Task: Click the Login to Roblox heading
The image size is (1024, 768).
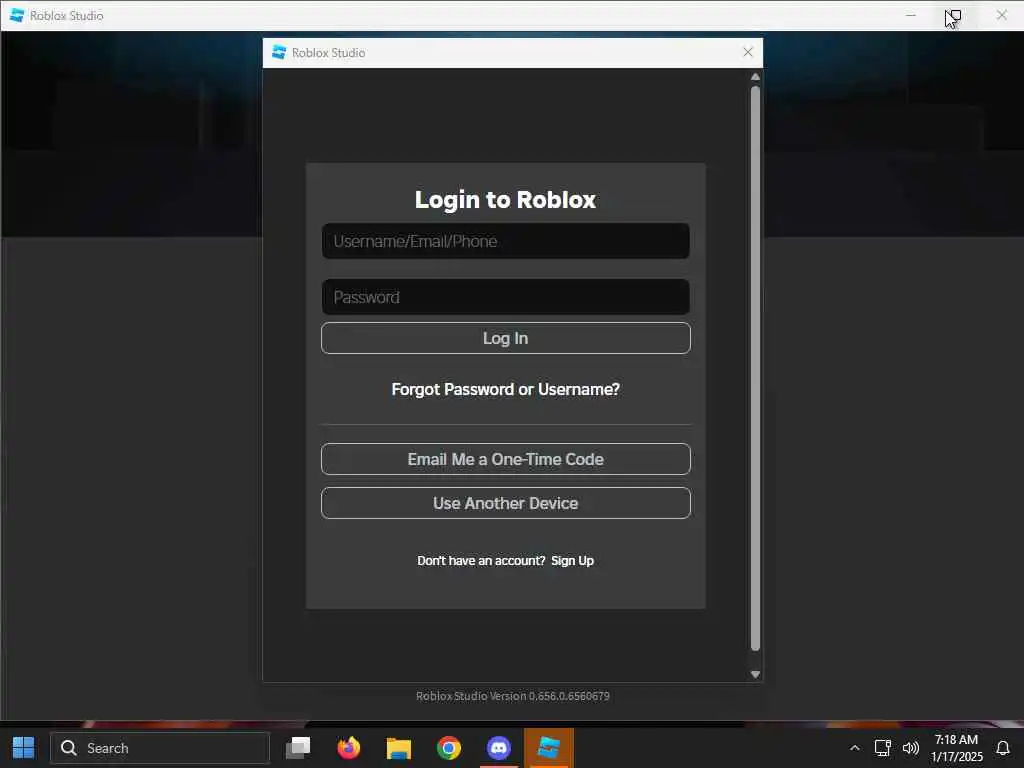Action: pyautogui.click(x=505, y=199)
